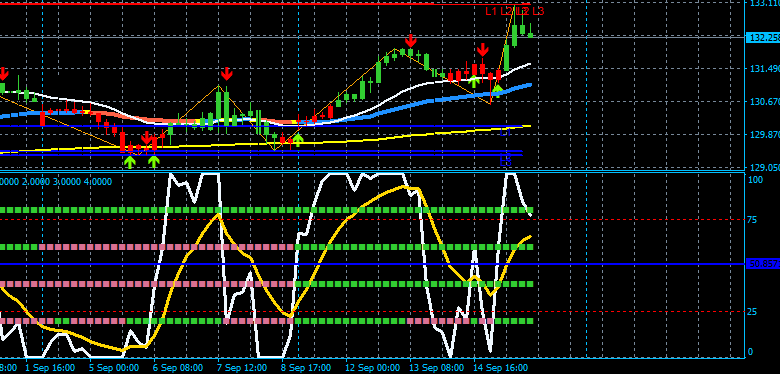
Task: Select the 50.857 indicator level tag
Action: click(763, 264)
